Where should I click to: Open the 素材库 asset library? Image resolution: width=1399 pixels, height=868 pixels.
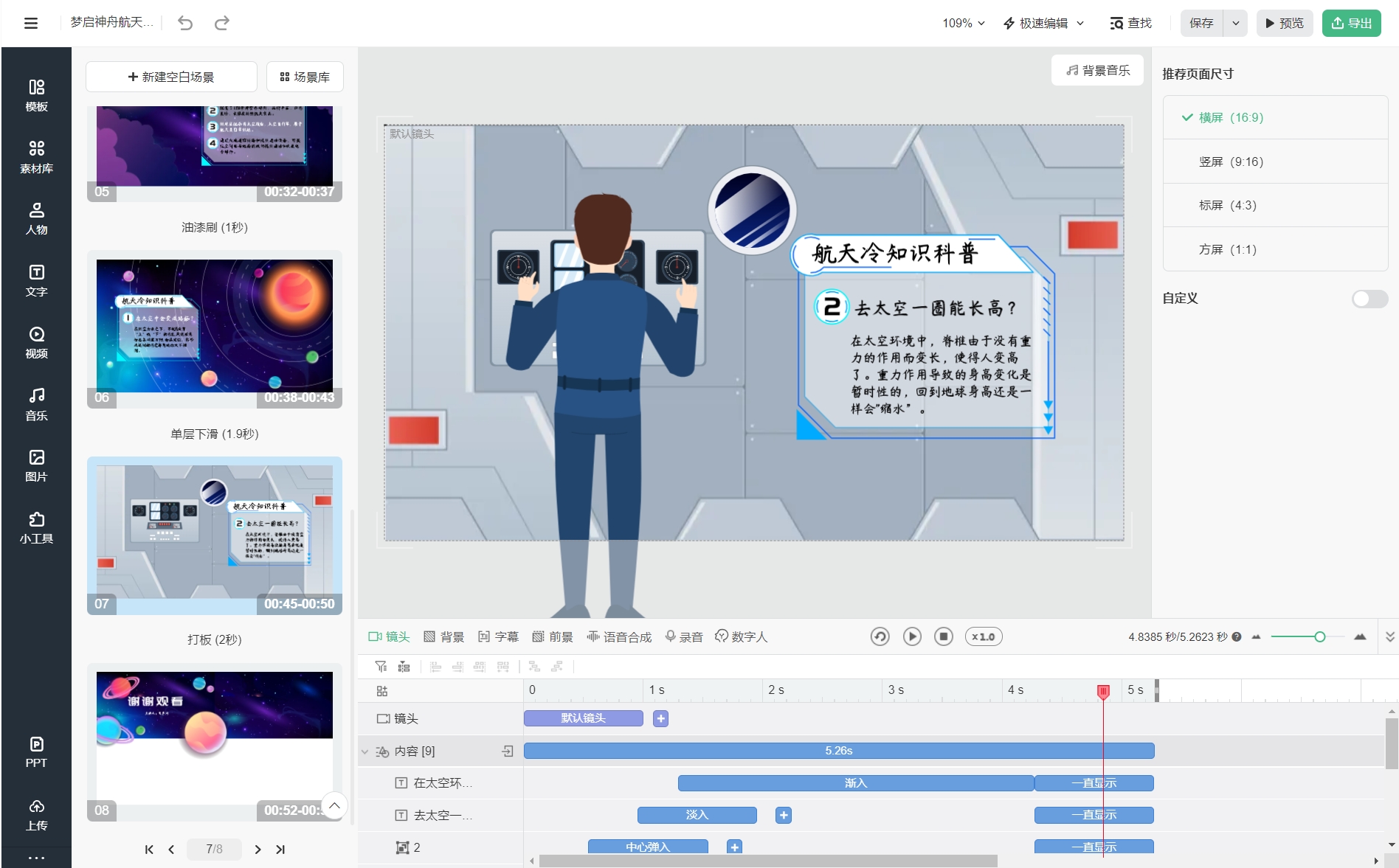(36, 157)
